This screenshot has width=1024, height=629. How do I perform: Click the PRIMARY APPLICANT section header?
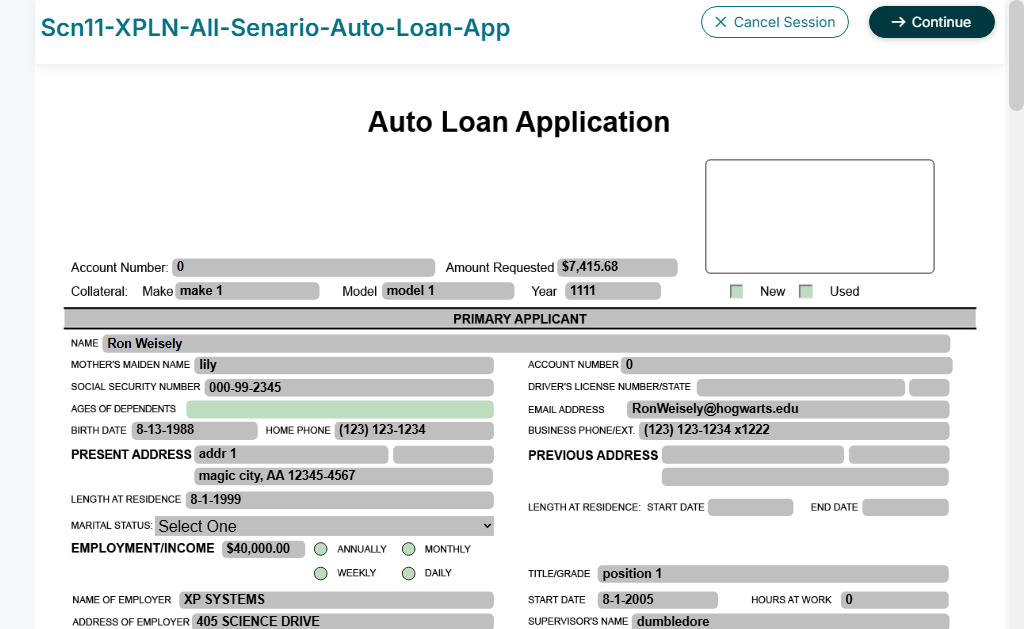pyautogui.click(x=520, y=319)
